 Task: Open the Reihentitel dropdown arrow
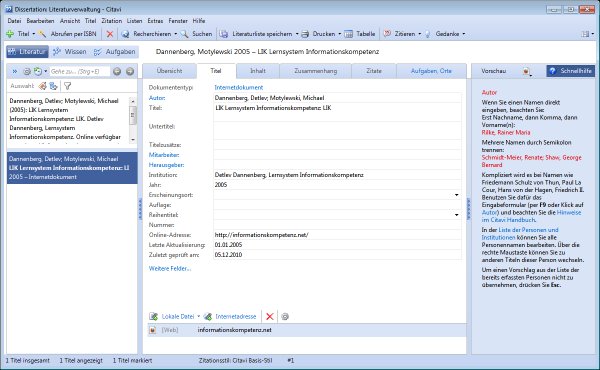pyautogui.click(x=457, y=215)
